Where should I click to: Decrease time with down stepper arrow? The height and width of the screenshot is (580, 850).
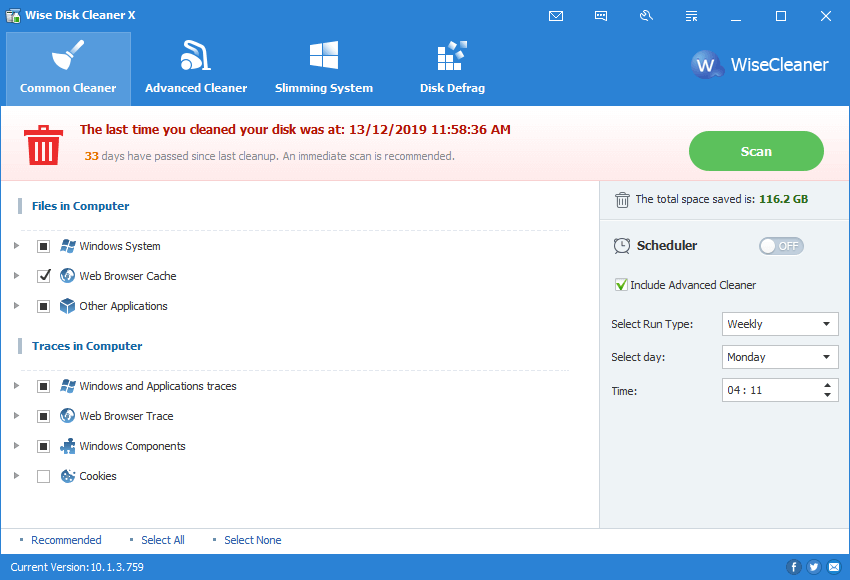tap(827, 395)
